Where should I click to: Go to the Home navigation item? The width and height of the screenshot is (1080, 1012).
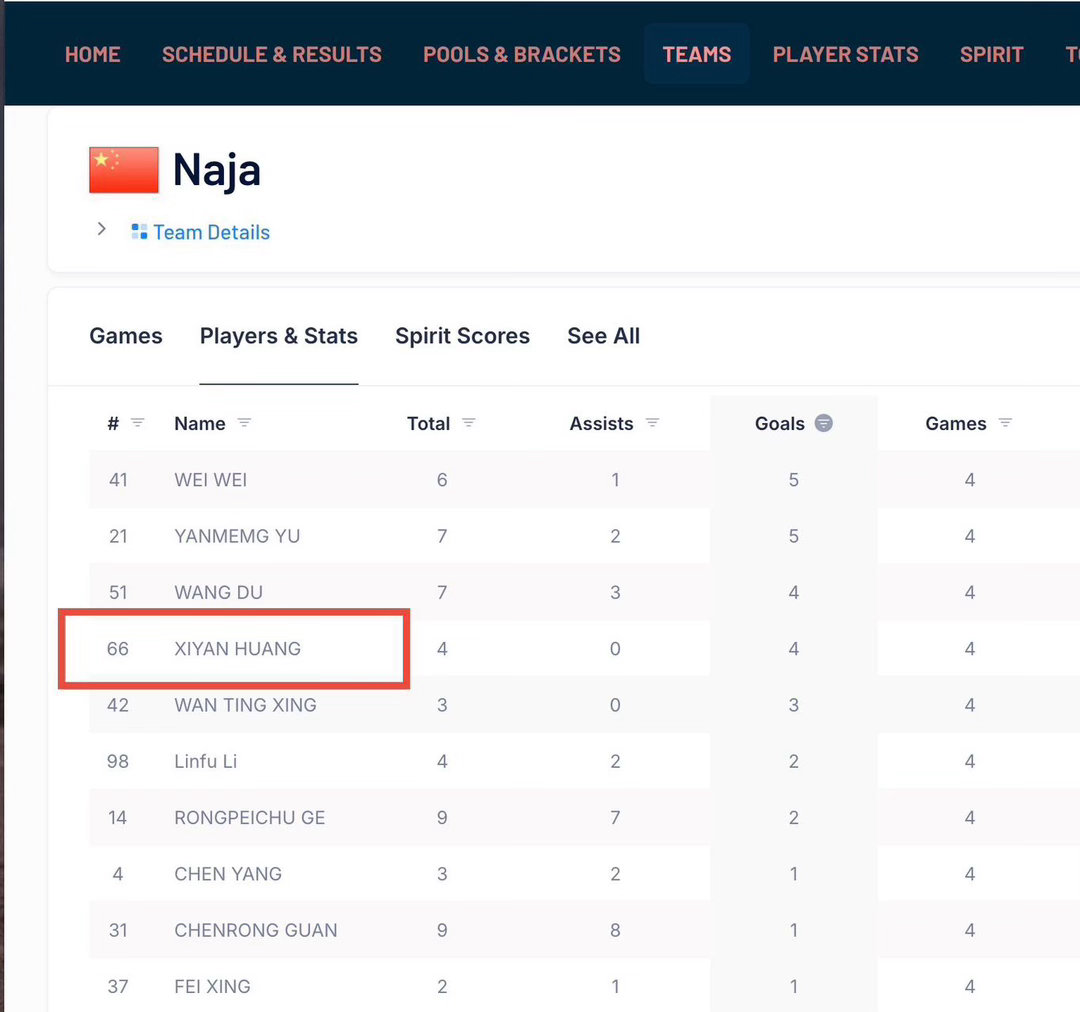pos(92,54)
